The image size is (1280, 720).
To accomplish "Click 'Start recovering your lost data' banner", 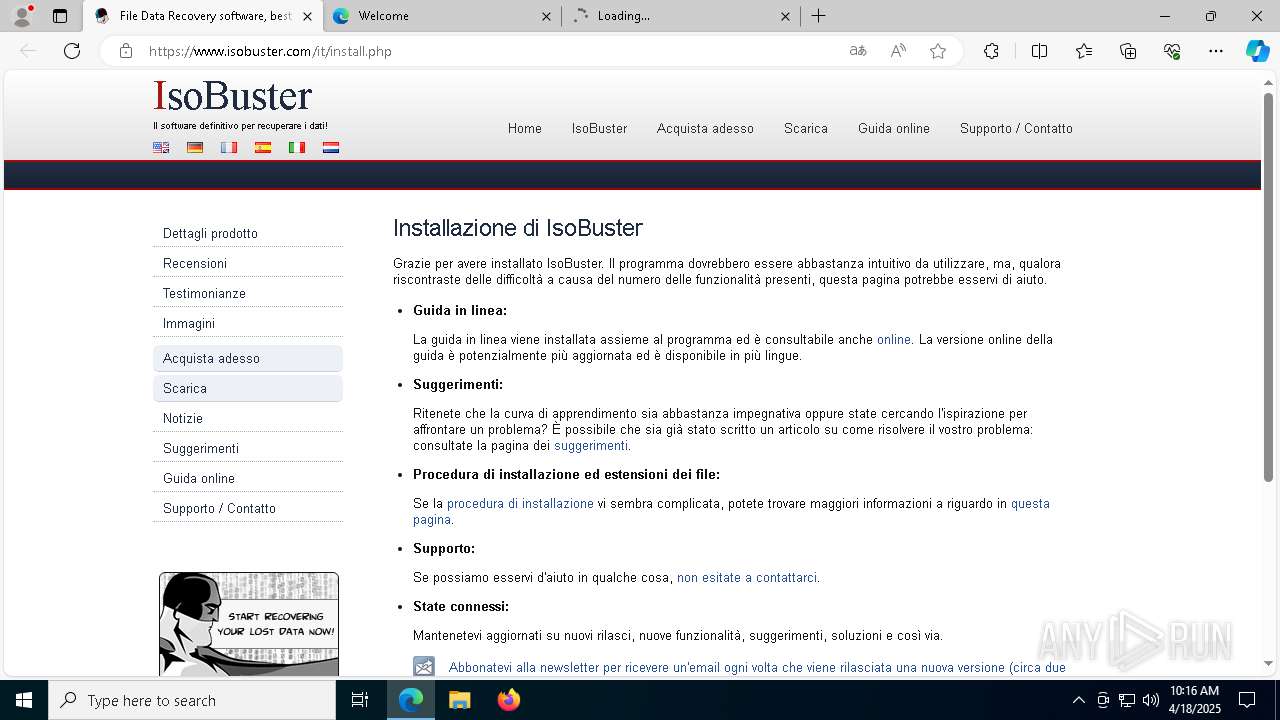I will pos(249,624).
